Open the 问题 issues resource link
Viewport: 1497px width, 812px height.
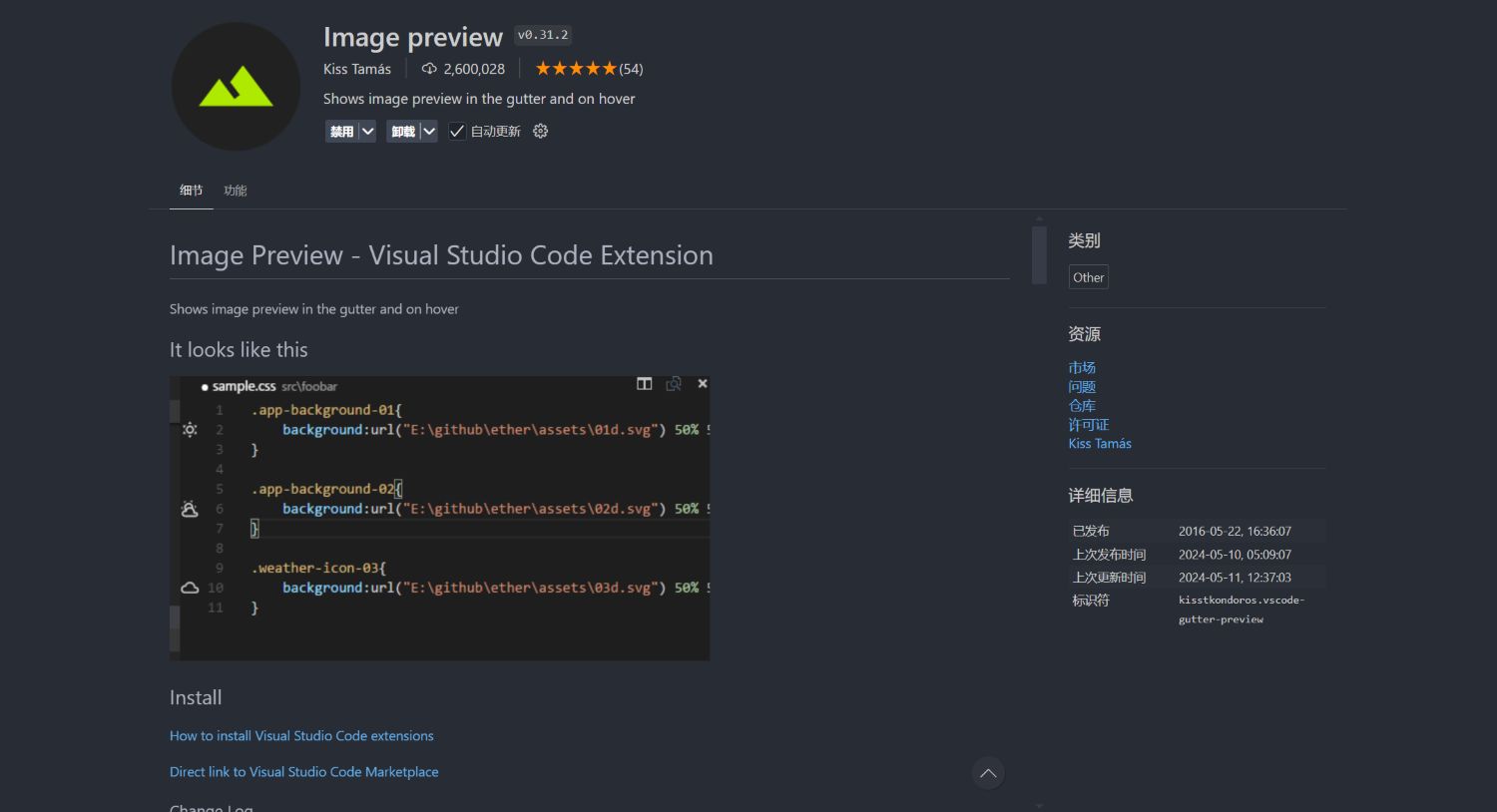[1082, 387]
